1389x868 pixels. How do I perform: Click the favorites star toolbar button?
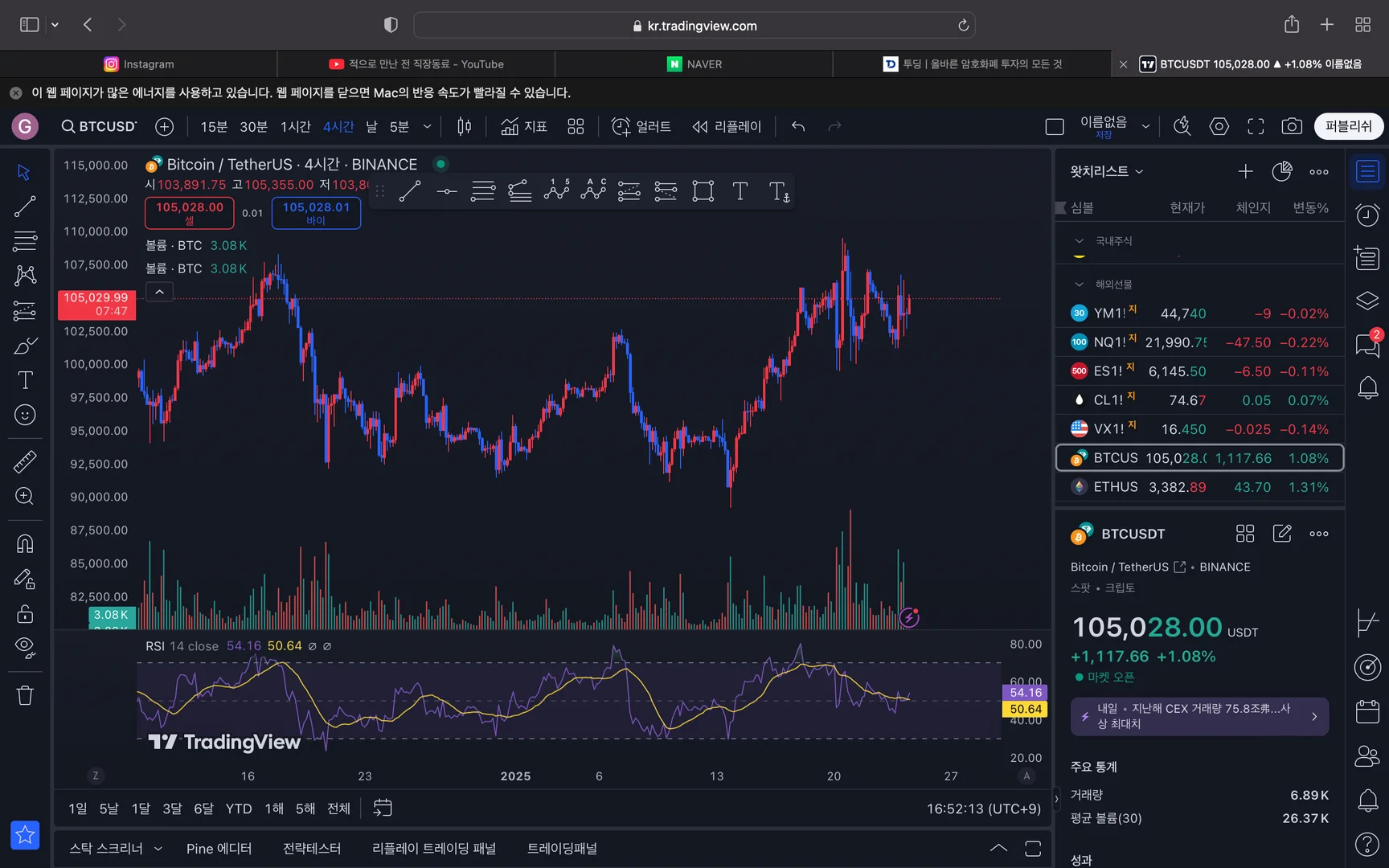(25, 835)
